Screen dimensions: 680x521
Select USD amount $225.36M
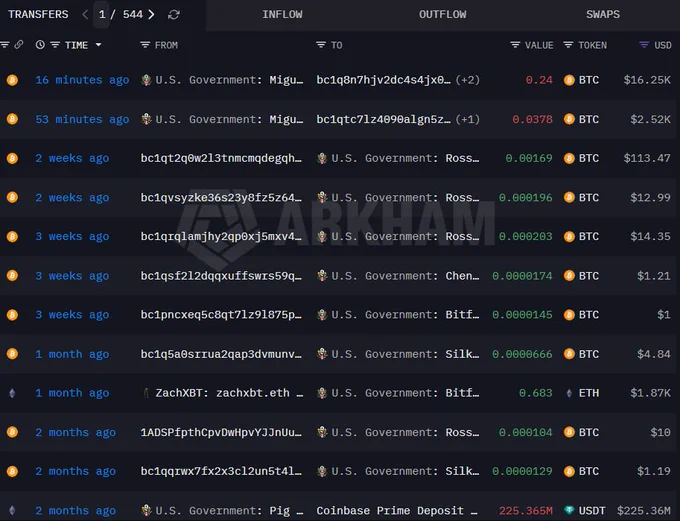click(644, 511)
